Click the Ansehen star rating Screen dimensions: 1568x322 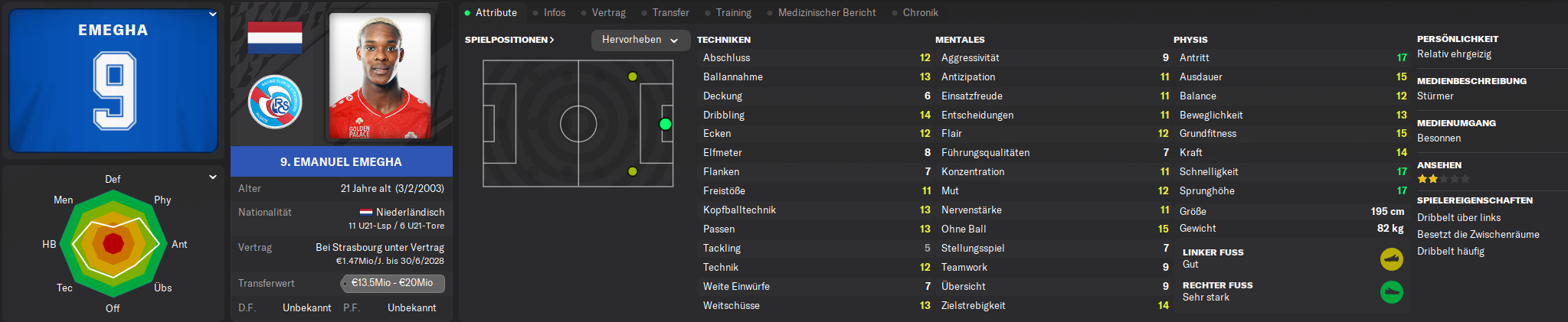[x=1443, y=179]
